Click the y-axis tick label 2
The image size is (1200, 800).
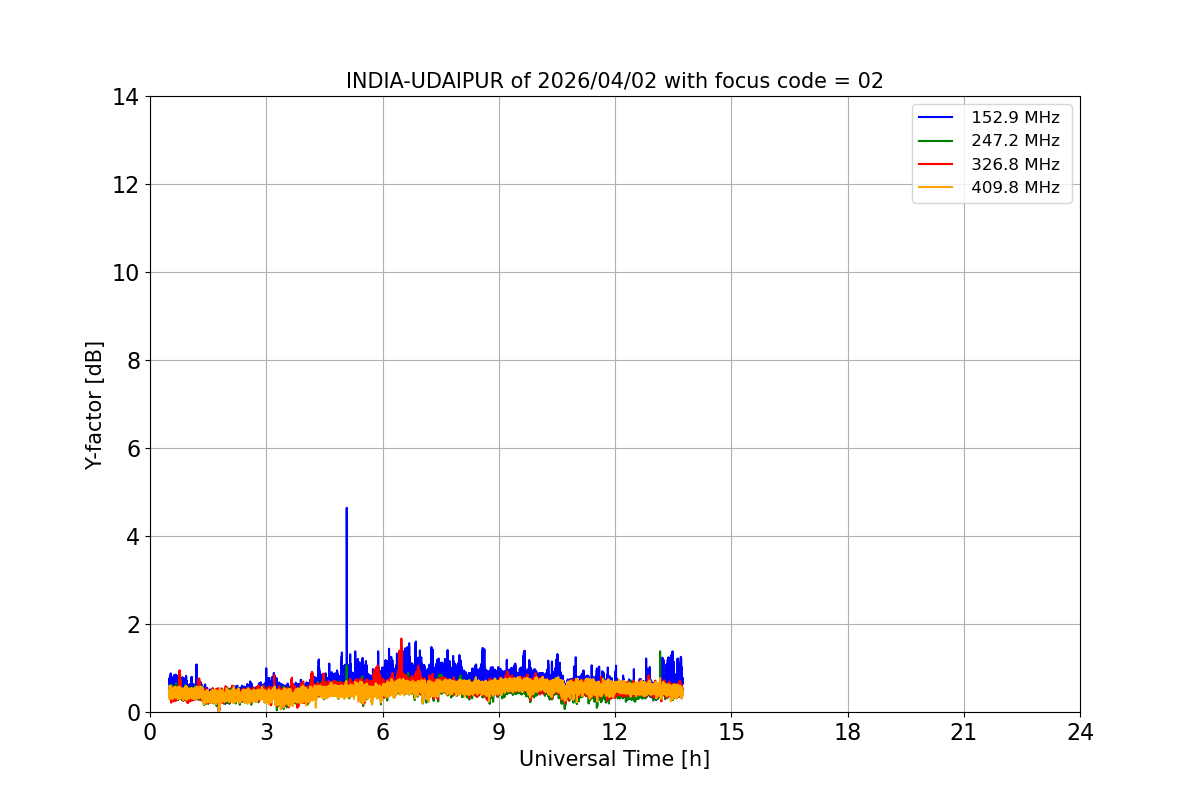[132, 625]
